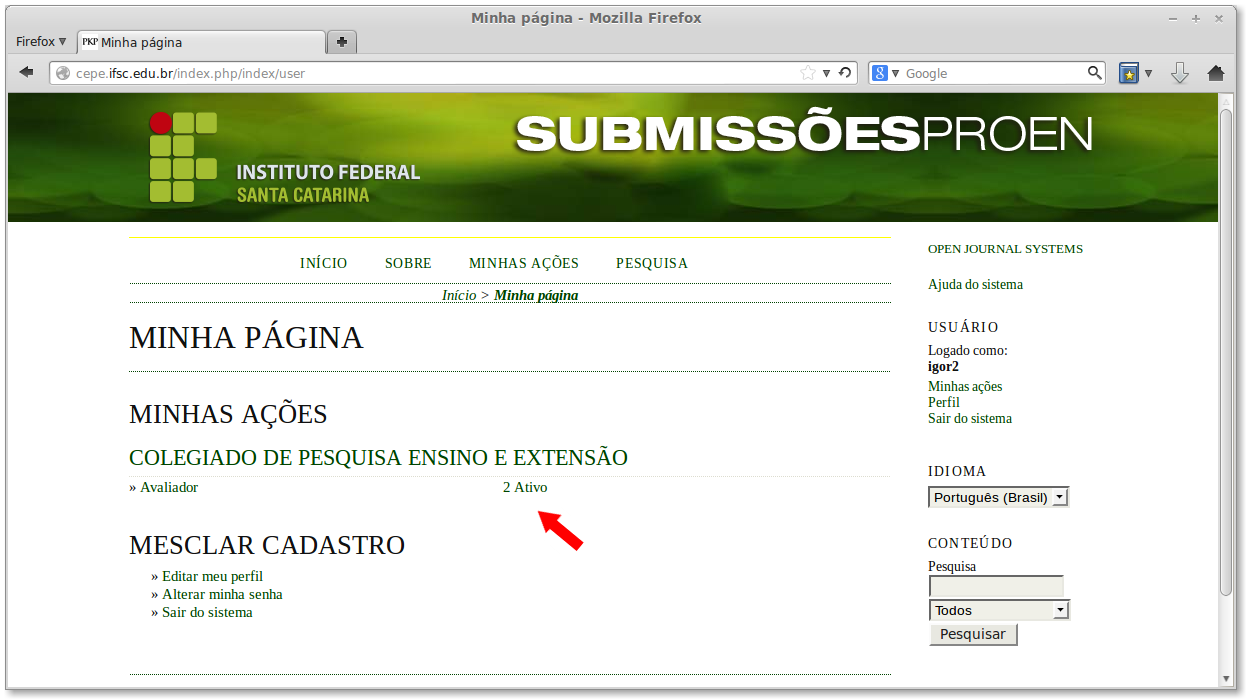Open the Português (Brasil) language dropdown

tap(997, 495)
